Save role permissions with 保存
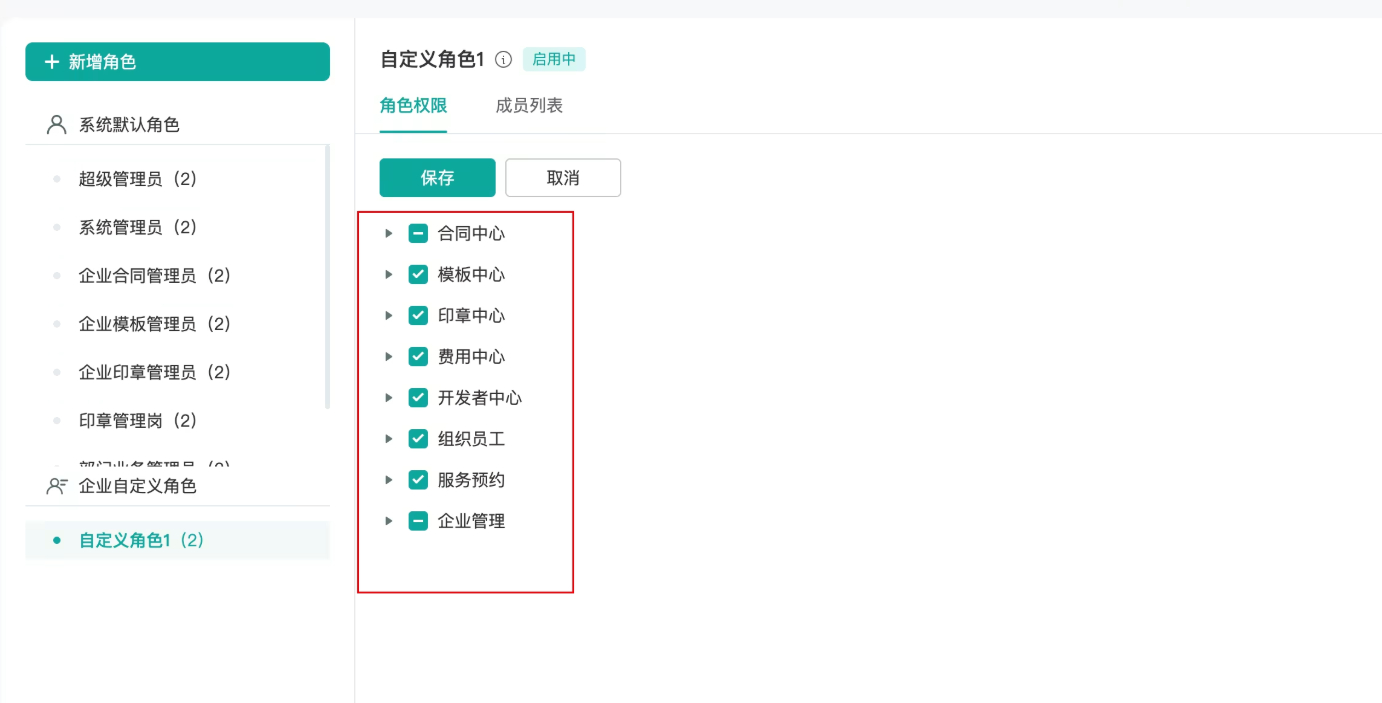 click(x=437, y=178)
